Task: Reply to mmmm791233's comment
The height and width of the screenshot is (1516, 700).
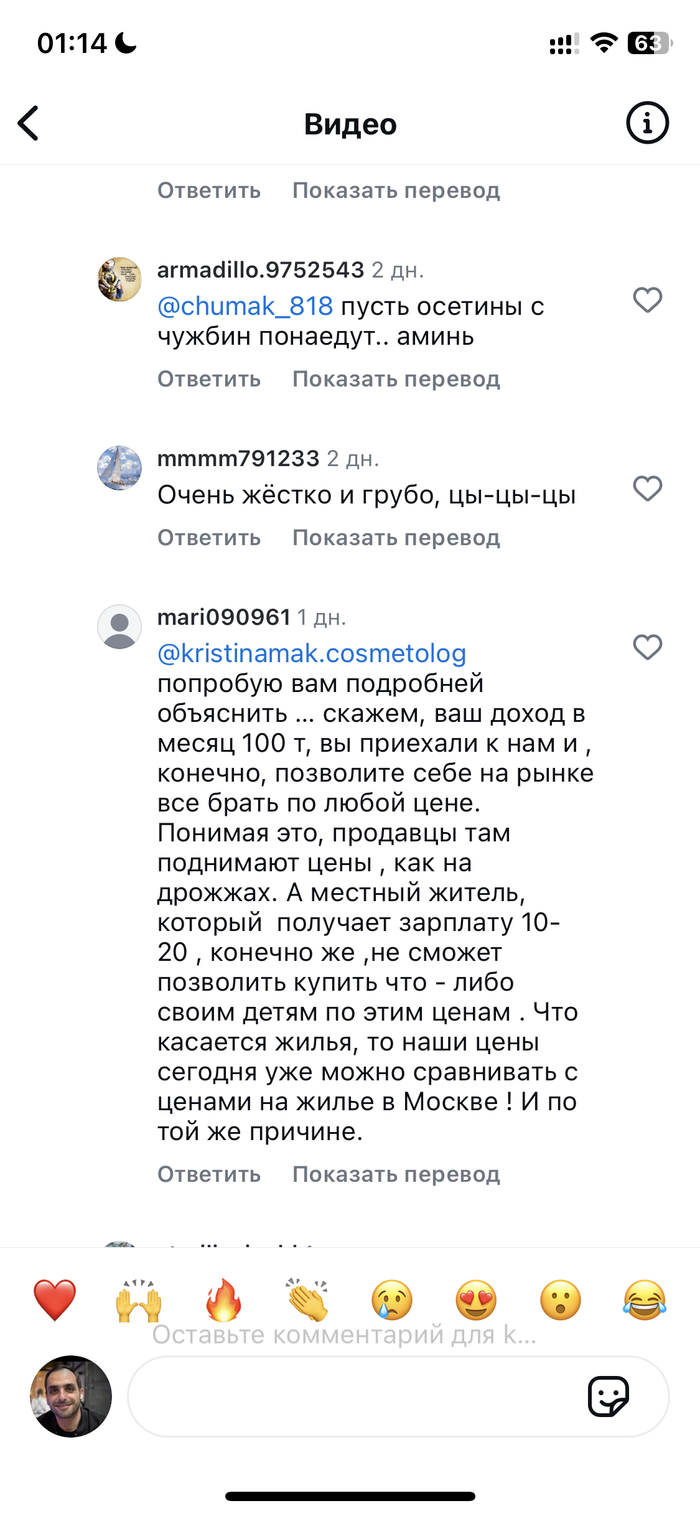Action: [x=209, y=537]
